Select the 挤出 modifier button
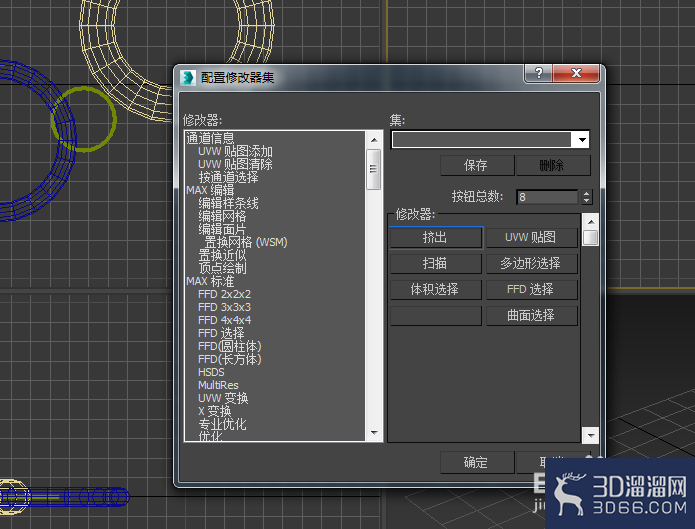This screenshot has height=529, width=695. click(x=436, y=238)
